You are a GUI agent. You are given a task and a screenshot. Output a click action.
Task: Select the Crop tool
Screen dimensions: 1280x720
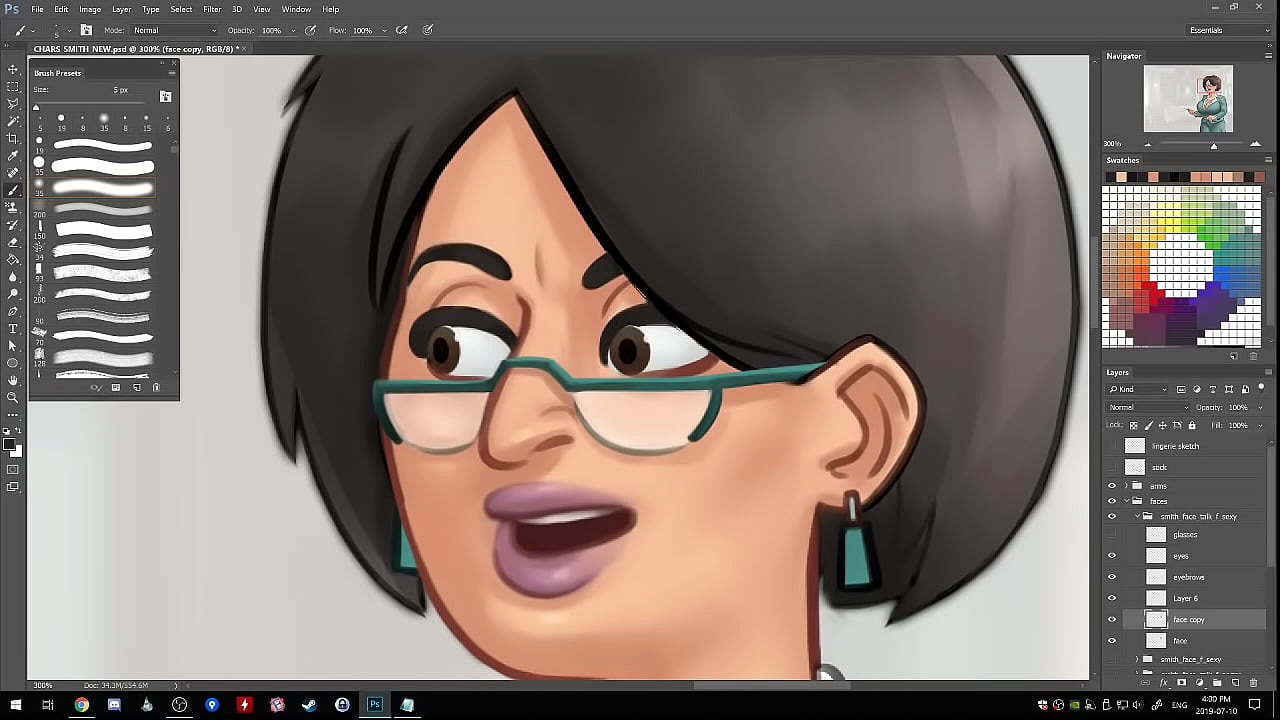[x=13, y=138]
